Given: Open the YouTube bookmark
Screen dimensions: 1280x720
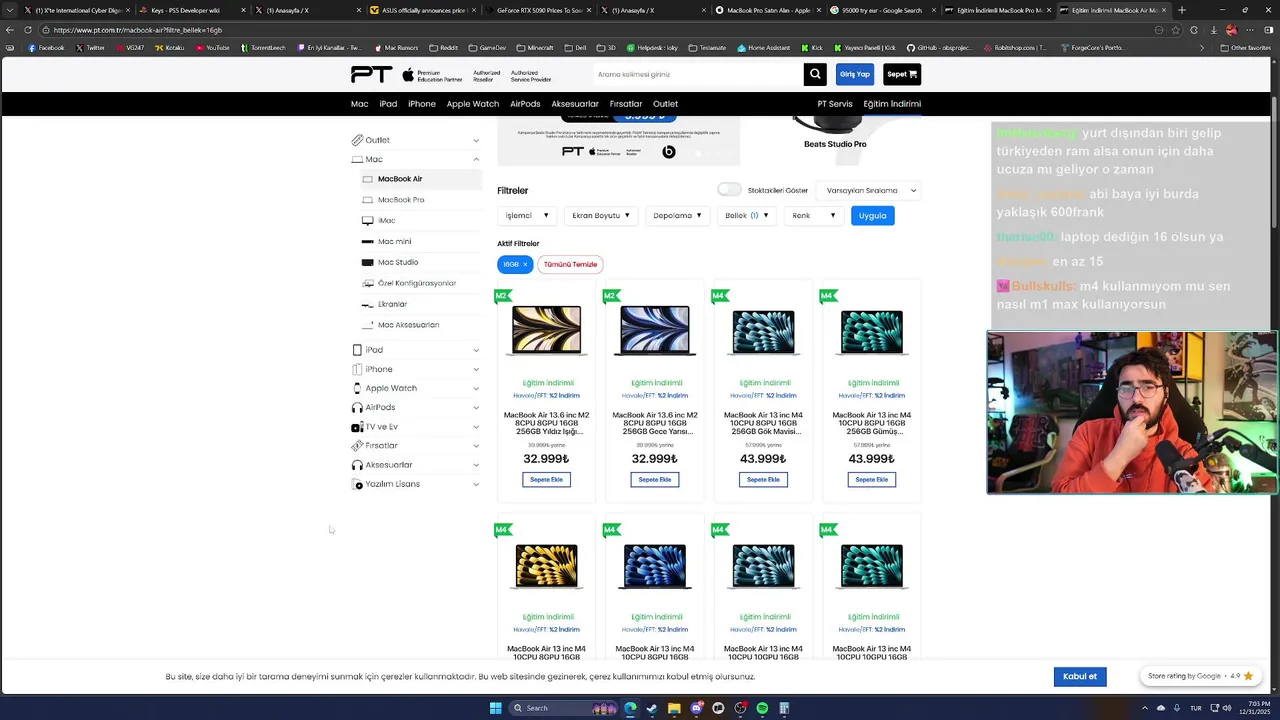Looking at the screenshot, I should click(x=212, y=47).
